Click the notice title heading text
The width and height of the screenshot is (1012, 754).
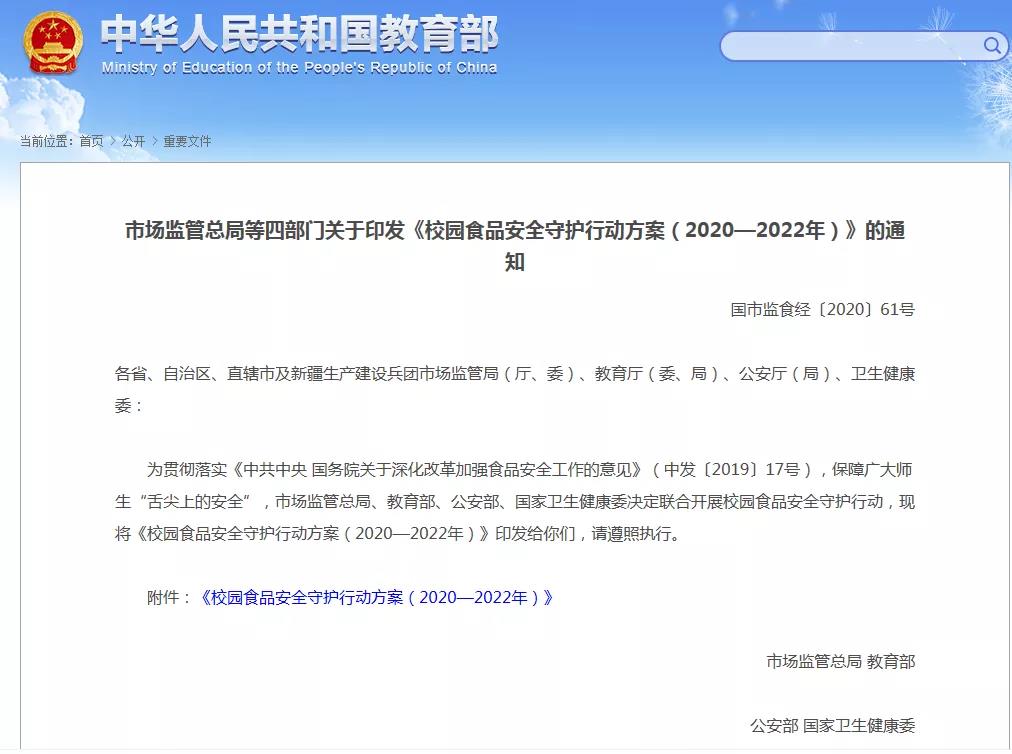515,245
